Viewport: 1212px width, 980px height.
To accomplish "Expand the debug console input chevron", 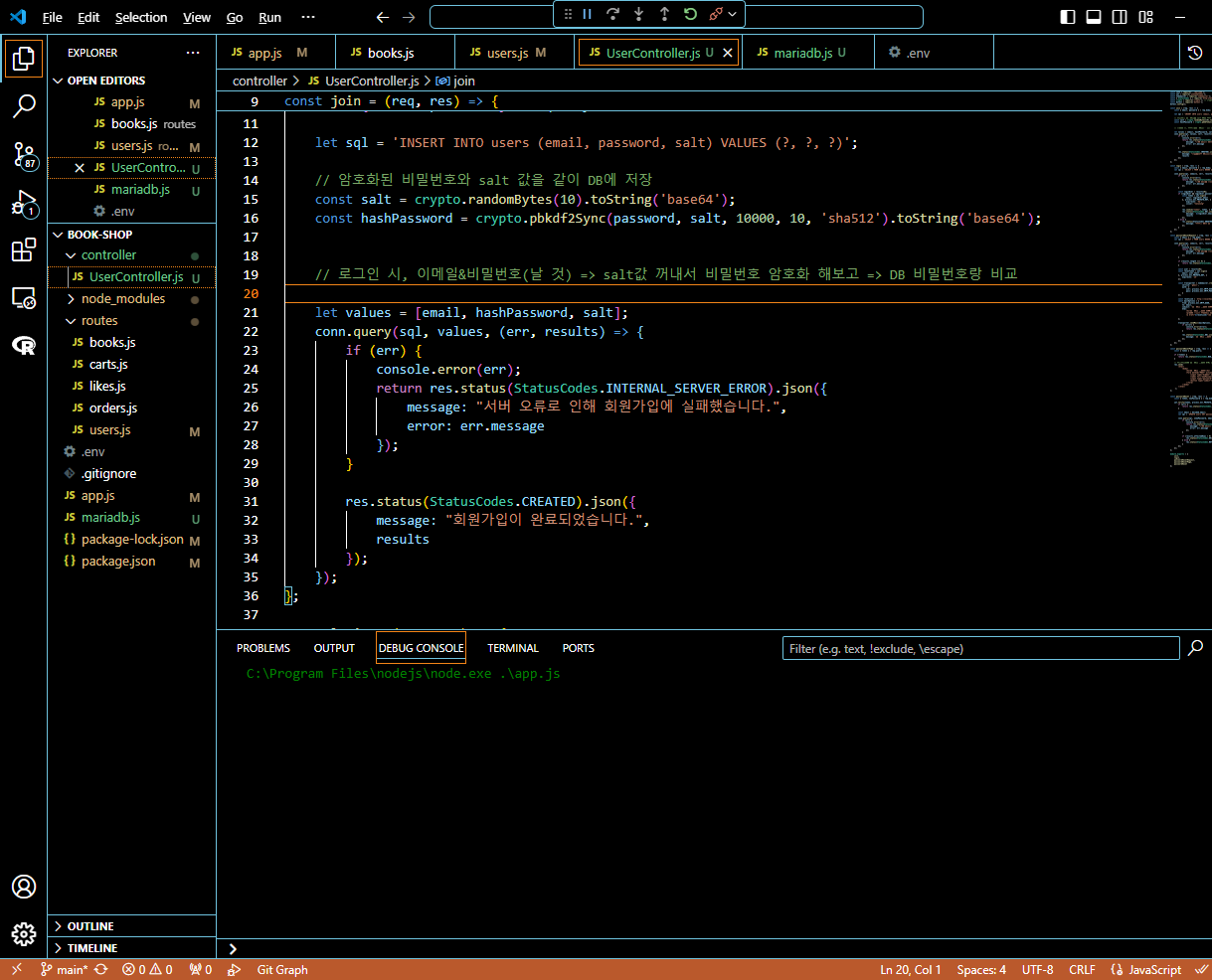I will tap(234, 949).
